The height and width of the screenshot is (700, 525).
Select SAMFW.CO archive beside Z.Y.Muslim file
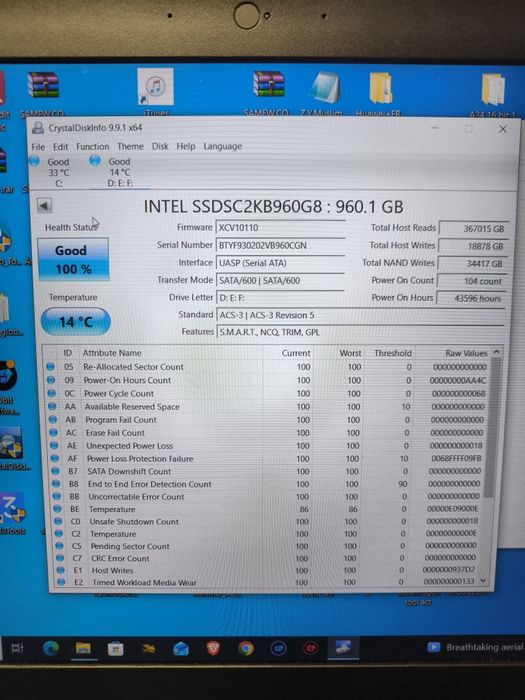(x=267, y=93)
